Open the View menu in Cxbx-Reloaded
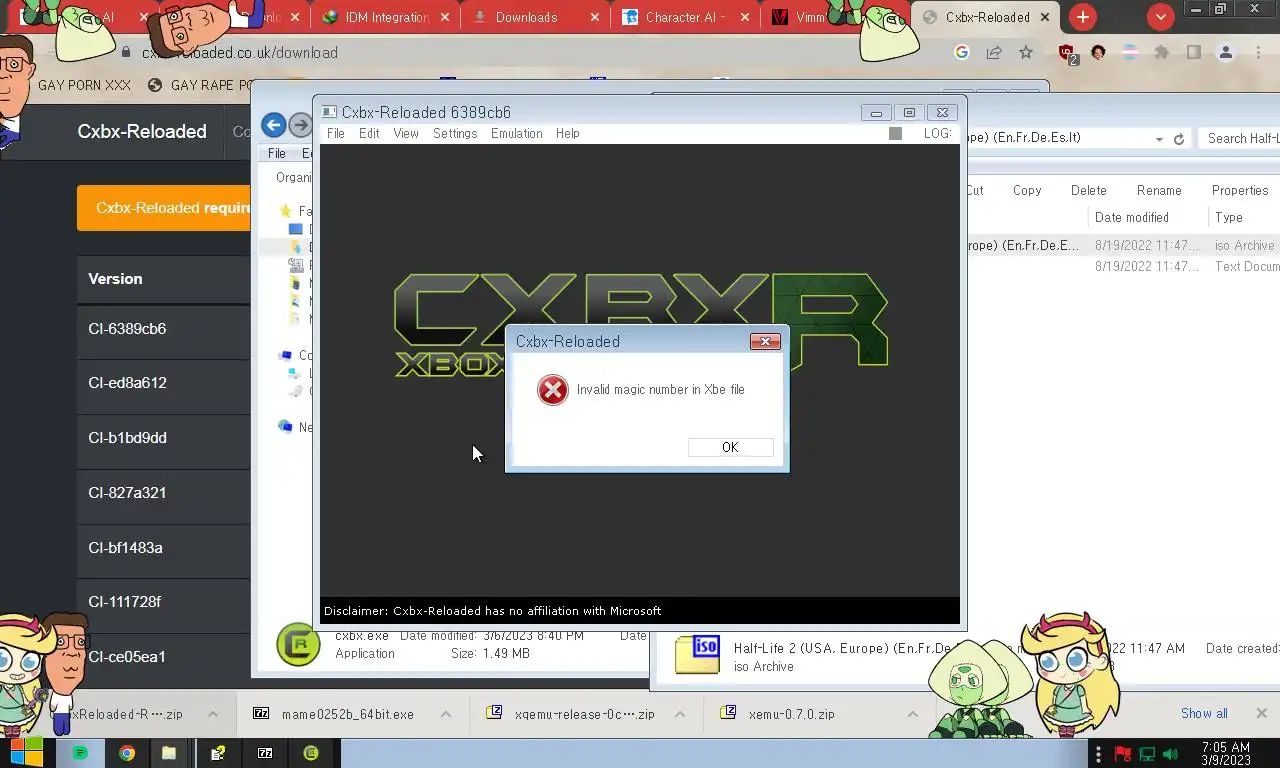The width and height of the screenshot is (1280, 768). pyautogui.click(x=406, y=134)
